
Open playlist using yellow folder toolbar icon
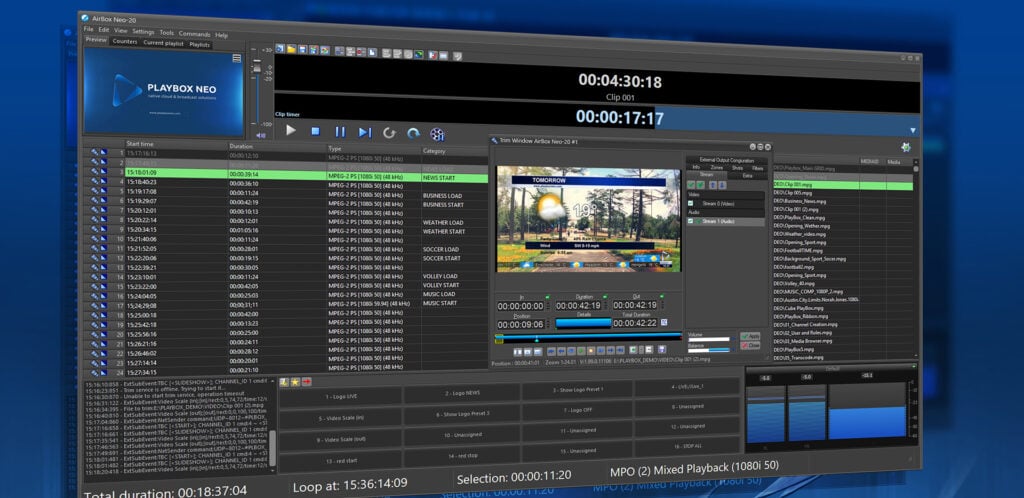click(x=291, y=49)
